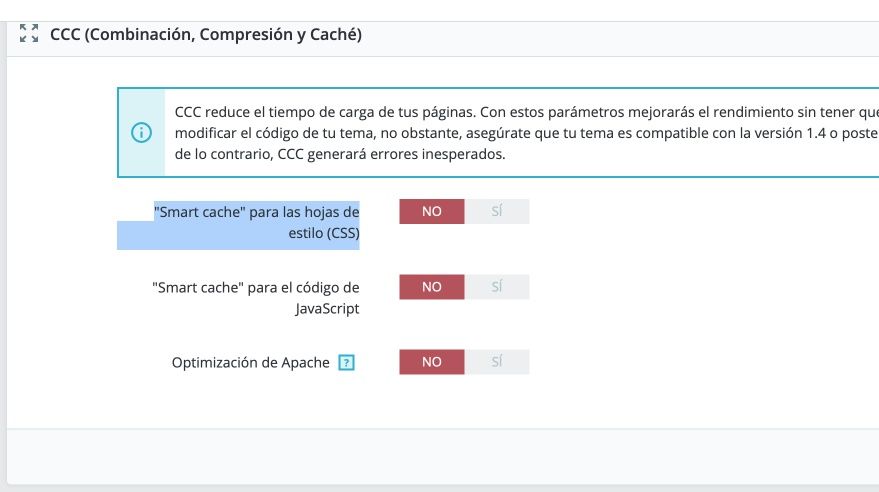Enable Smart cache for JavaScript with SÍ
This screenshot has height=492, width=879.
[497, 287]
